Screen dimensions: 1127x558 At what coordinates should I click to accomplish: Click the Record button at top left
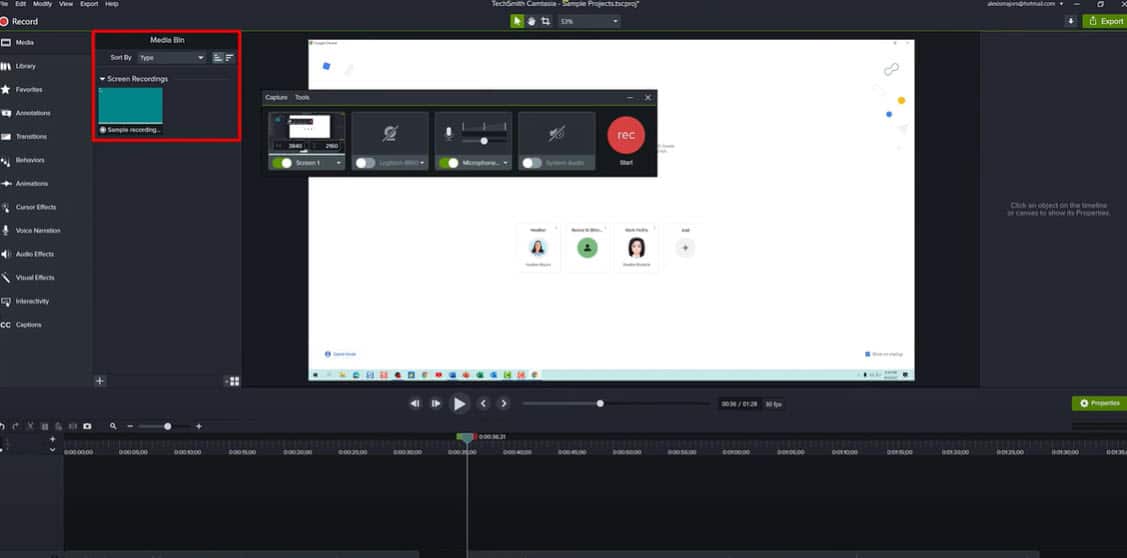pos(19,22)
